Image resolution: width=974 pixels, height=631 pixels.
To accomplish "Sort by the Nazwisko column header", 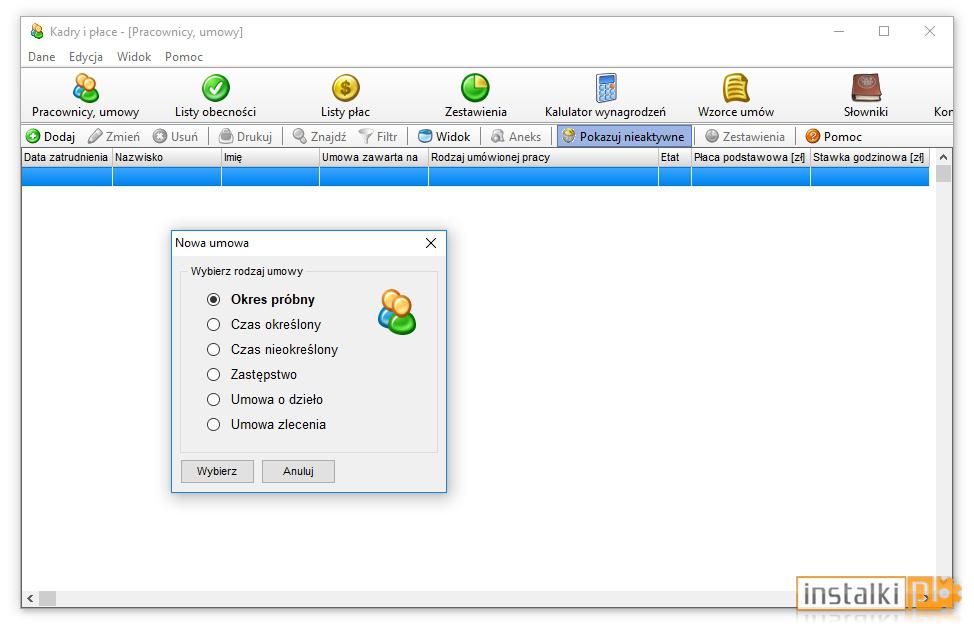I will point(166,158).
